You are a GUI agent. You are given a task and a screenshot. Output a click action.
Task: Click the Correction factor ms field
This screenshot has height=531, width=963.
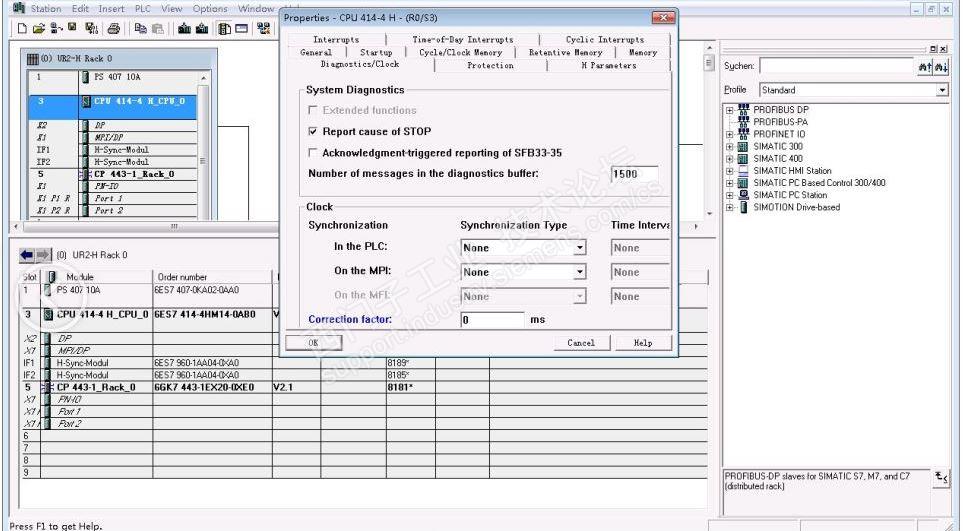click(x=492, y=320)
